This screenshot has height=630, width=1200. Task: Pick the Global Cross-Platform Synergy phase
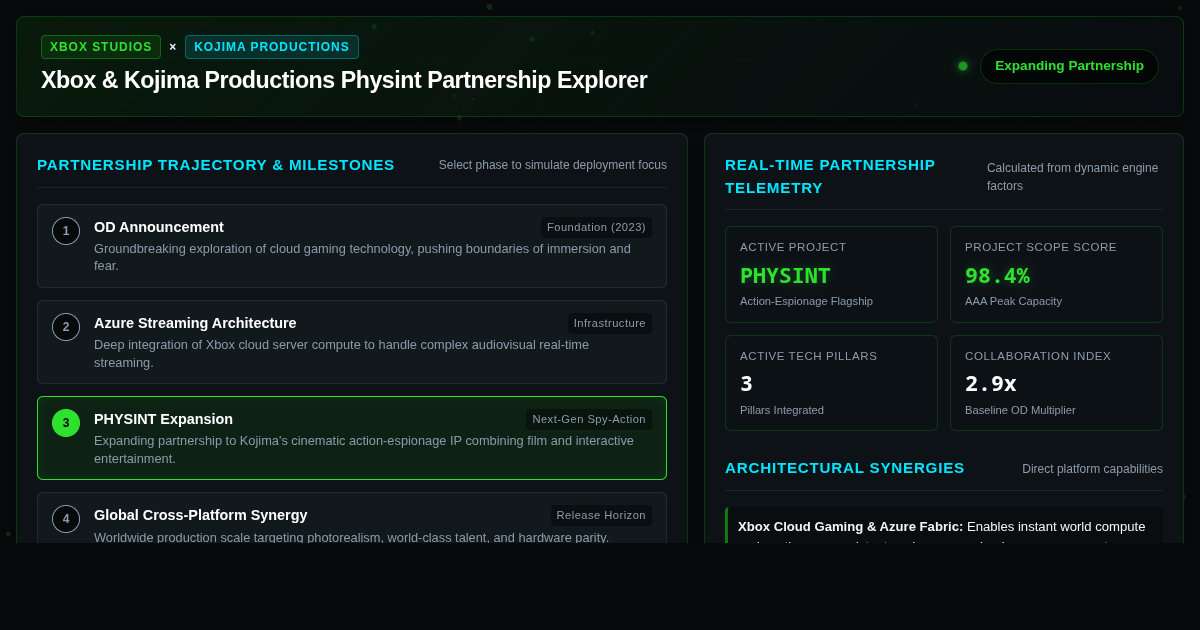[352, 518]
